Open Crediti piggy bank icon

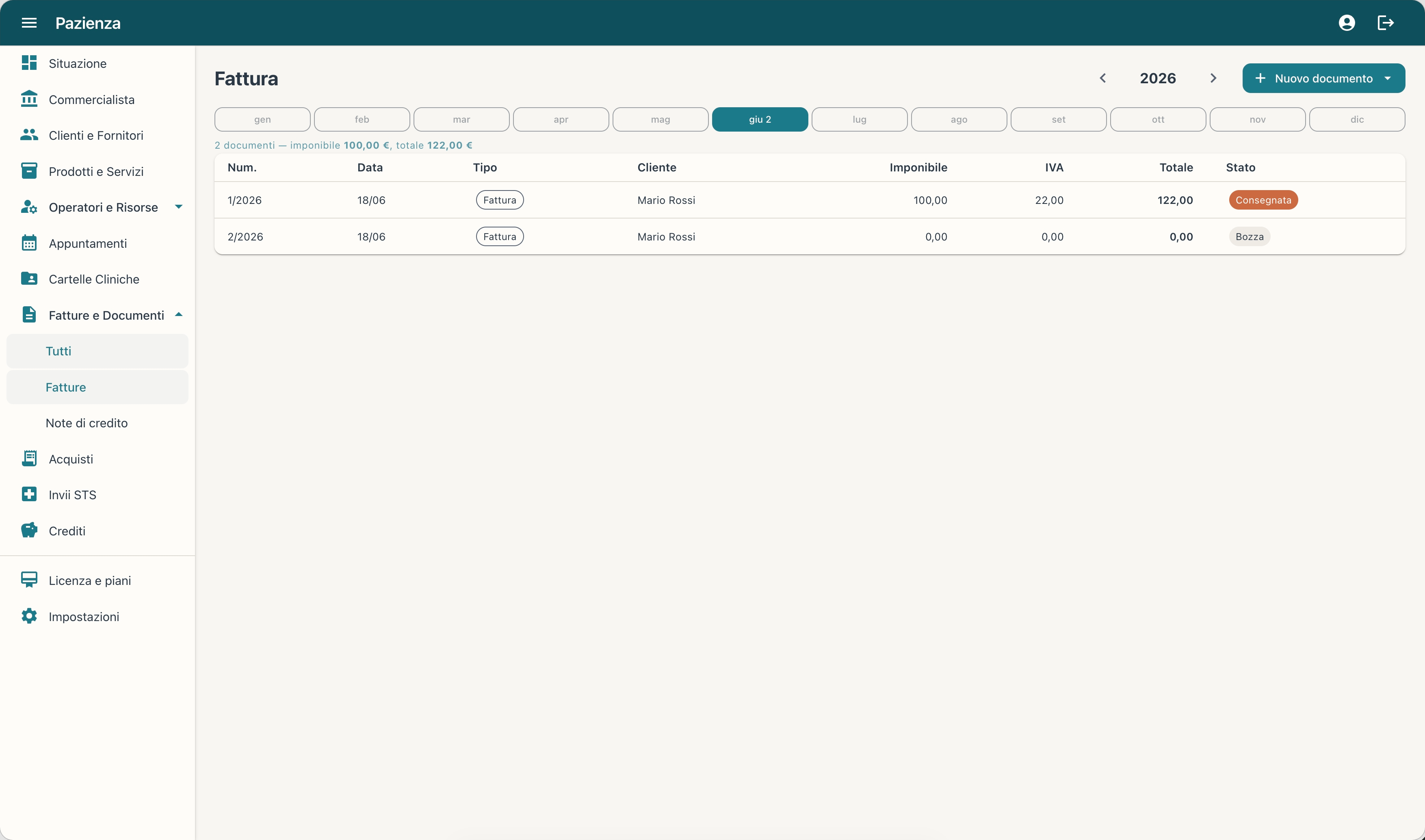tap(29, 530)
